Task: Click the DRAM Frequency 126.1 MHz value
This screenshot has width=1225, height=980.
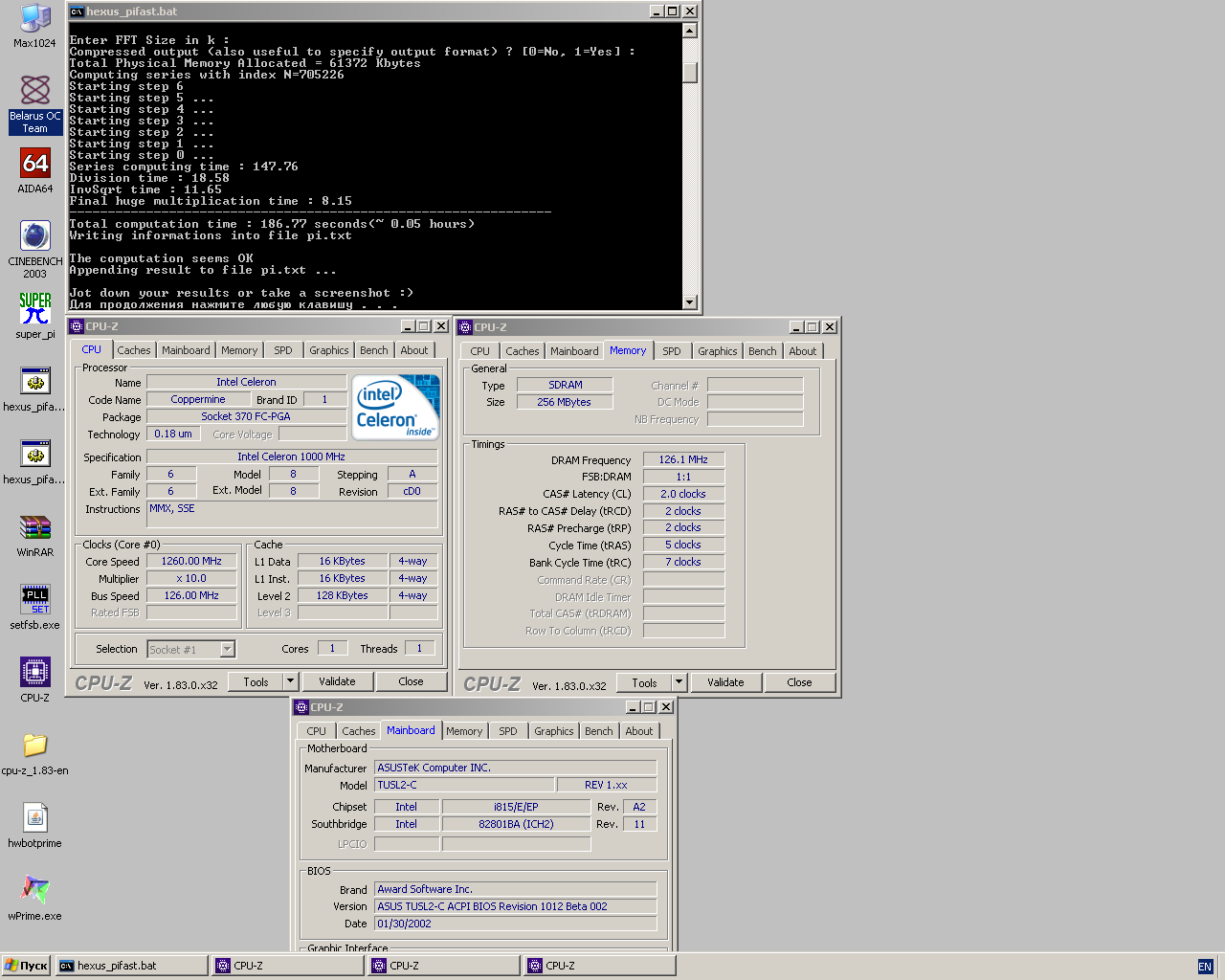Action: (683, 459)
